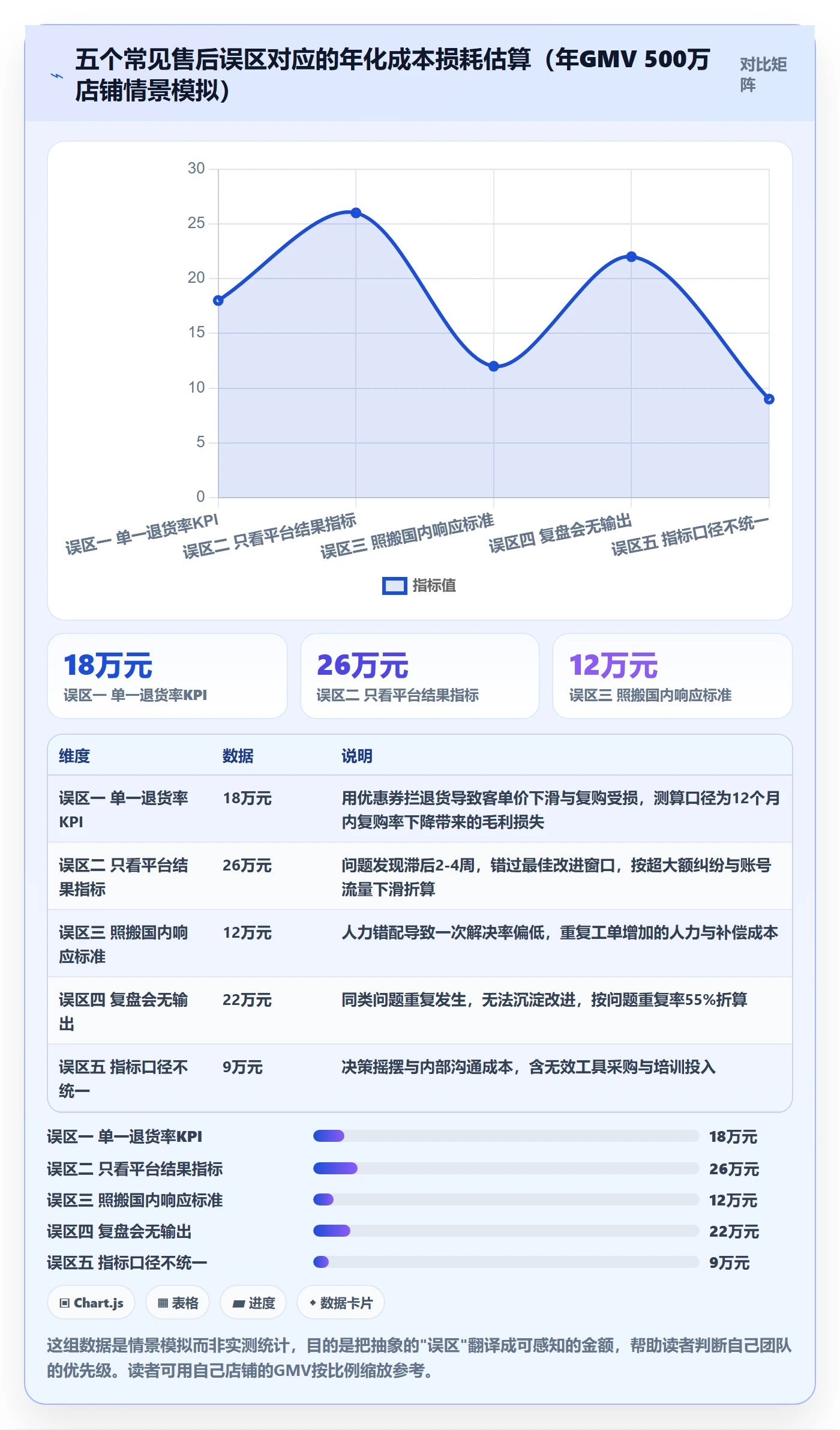Image resolution: width=840 pixels, height=1430 pixels.
Task: Select the Chart.js tag
Action: [x=91, y=1303]
